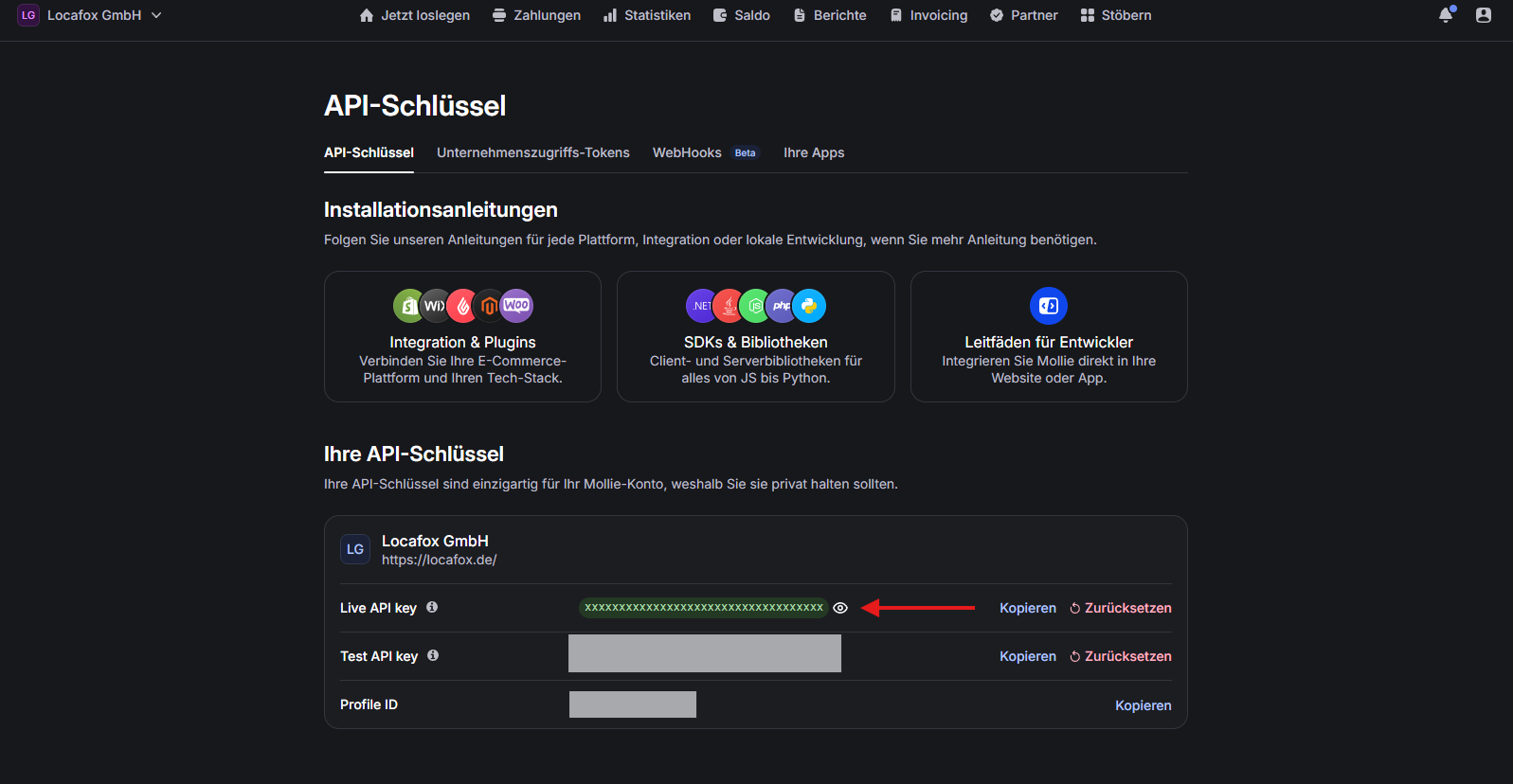Open the SDKs & Bibliotheken card
This screenshot has width=1513, height=784.
(x=756, y=336)
